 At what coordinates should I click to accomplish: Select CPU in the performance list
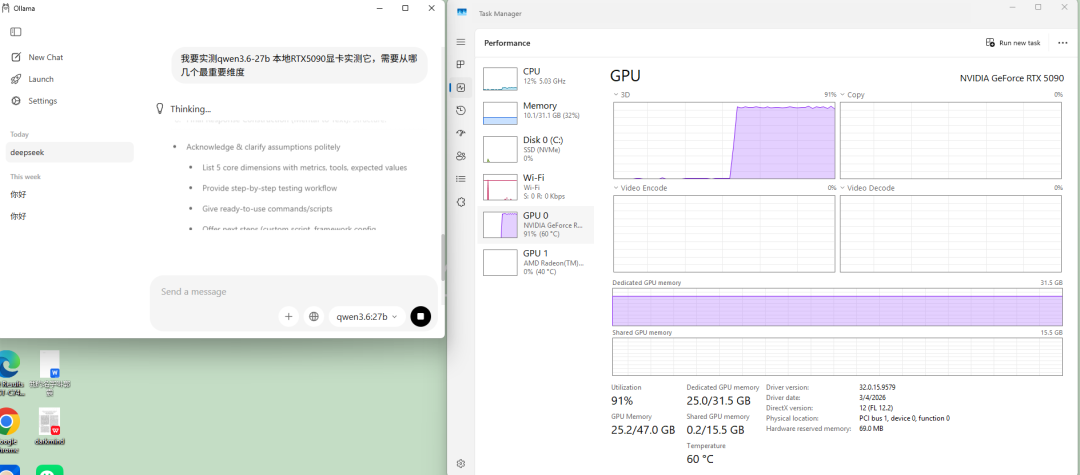(x=536, y=78)
